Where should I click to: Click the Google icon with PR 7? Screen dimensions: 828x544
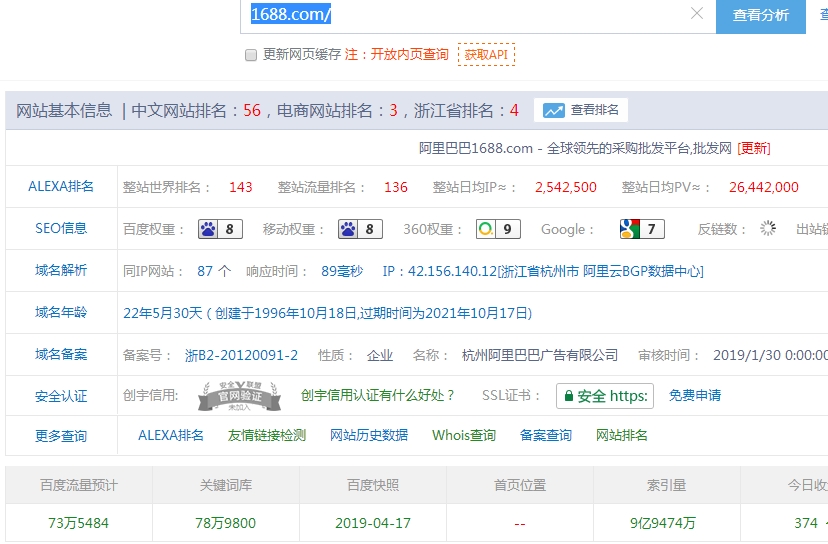[x=629, y=229]
